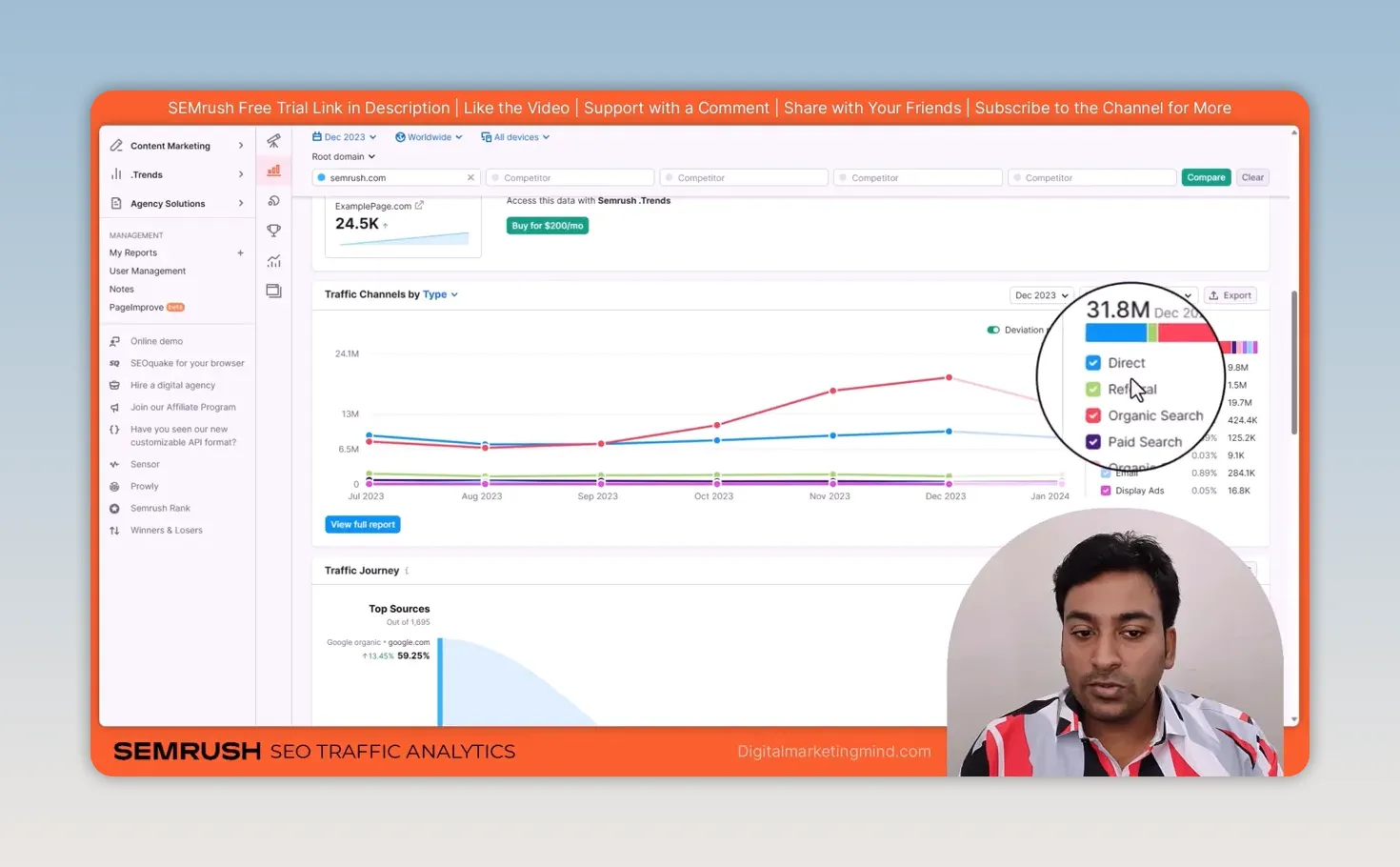Open the chart's Dec 2023 dropdown

tap(1041, 295)
